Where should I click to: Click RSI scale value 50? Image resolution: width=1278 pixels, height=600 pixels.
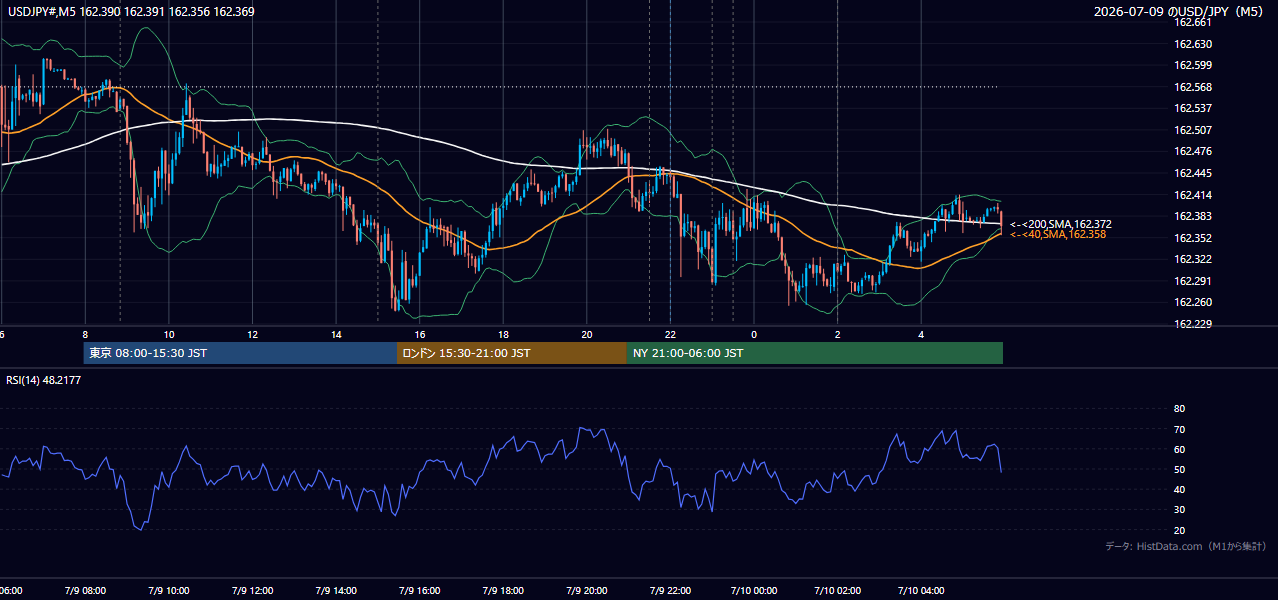pos(1179,469)
